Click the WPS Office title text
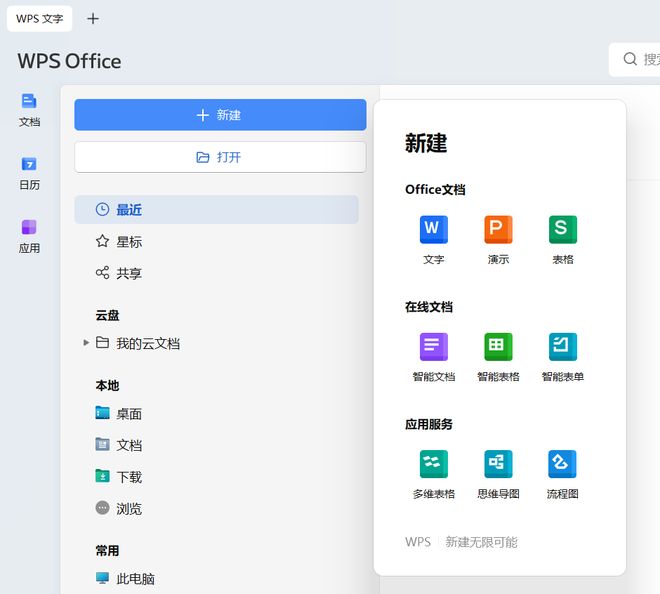Viewport: 660px width, 594px height. [x=69, y=61]
